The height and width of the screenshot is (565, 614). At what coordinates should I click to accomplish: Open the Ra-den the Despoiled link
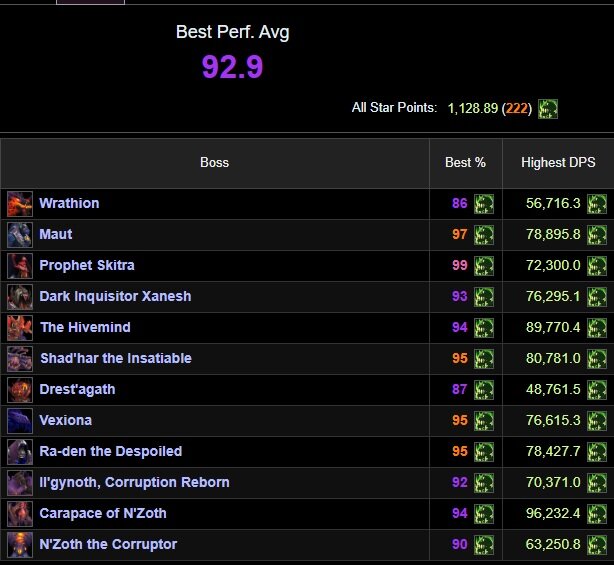pos(111,451)
